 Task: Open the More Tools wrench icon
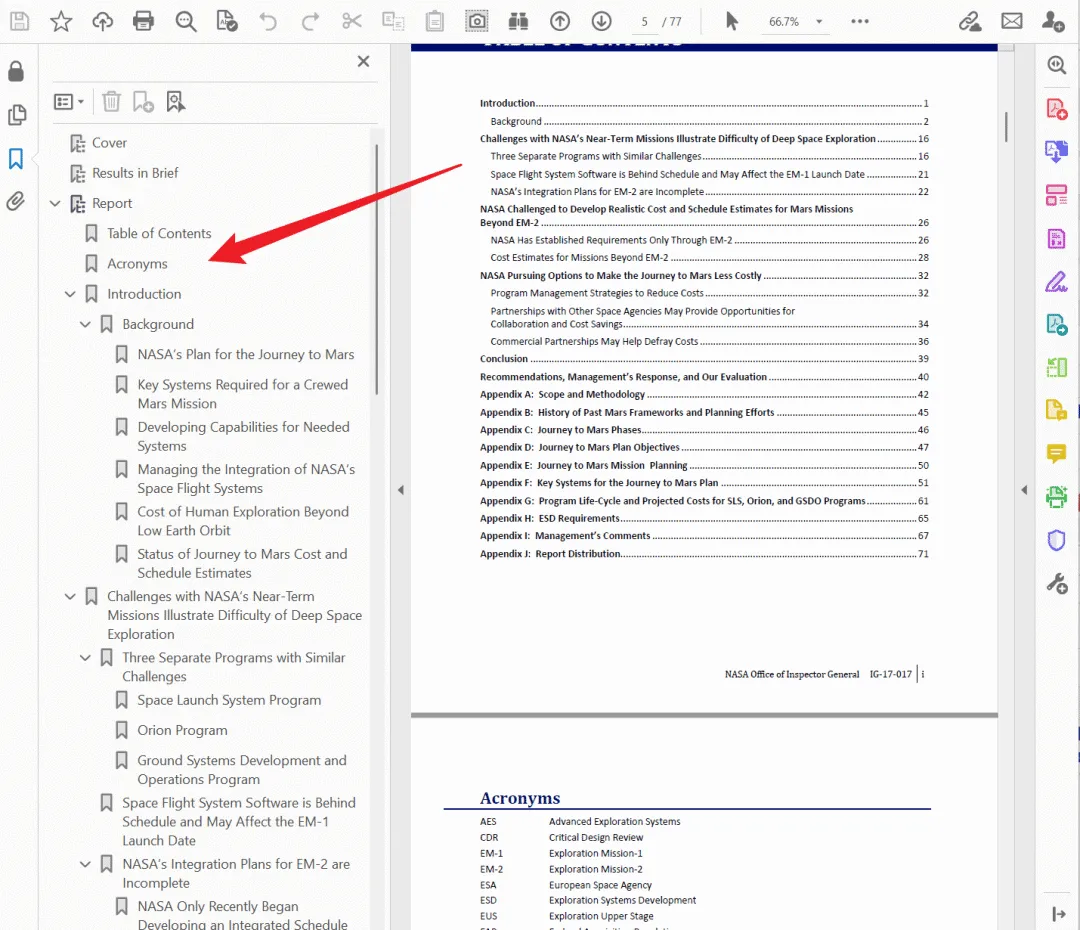1057,583
